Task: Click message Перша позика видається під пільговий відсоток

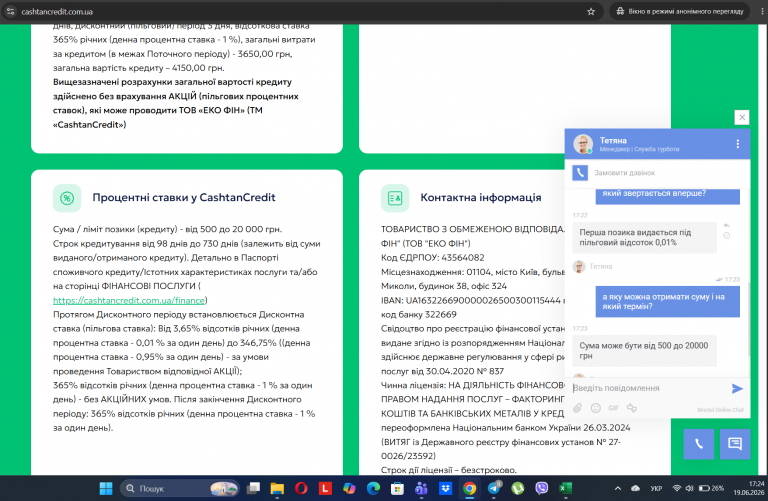Action: point(644,238)
